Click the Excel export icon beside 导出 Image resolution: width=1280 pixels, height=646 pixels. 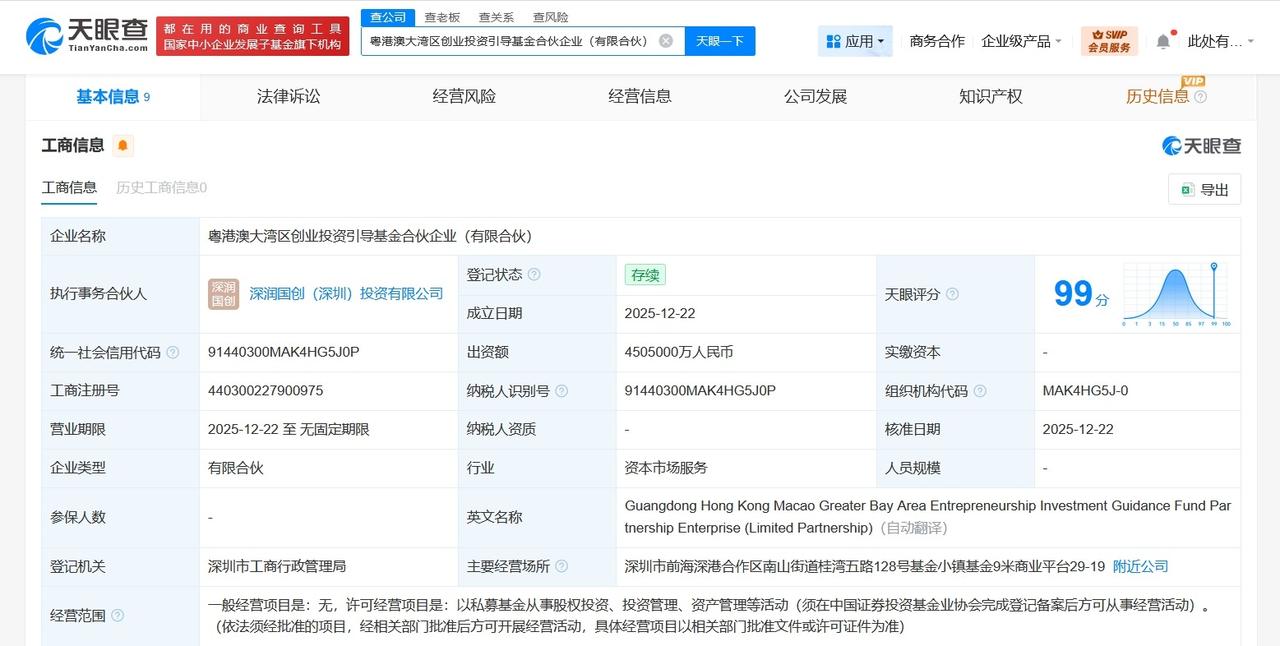[1186, 189]
